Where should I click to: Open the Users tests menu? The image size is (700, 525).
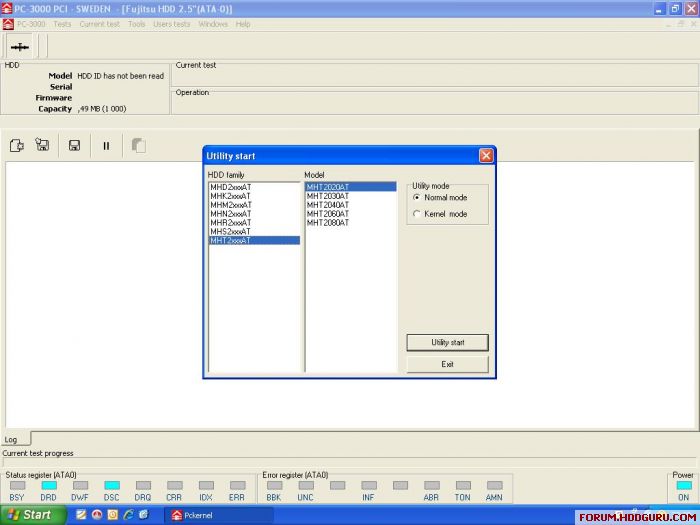(171, 24)
